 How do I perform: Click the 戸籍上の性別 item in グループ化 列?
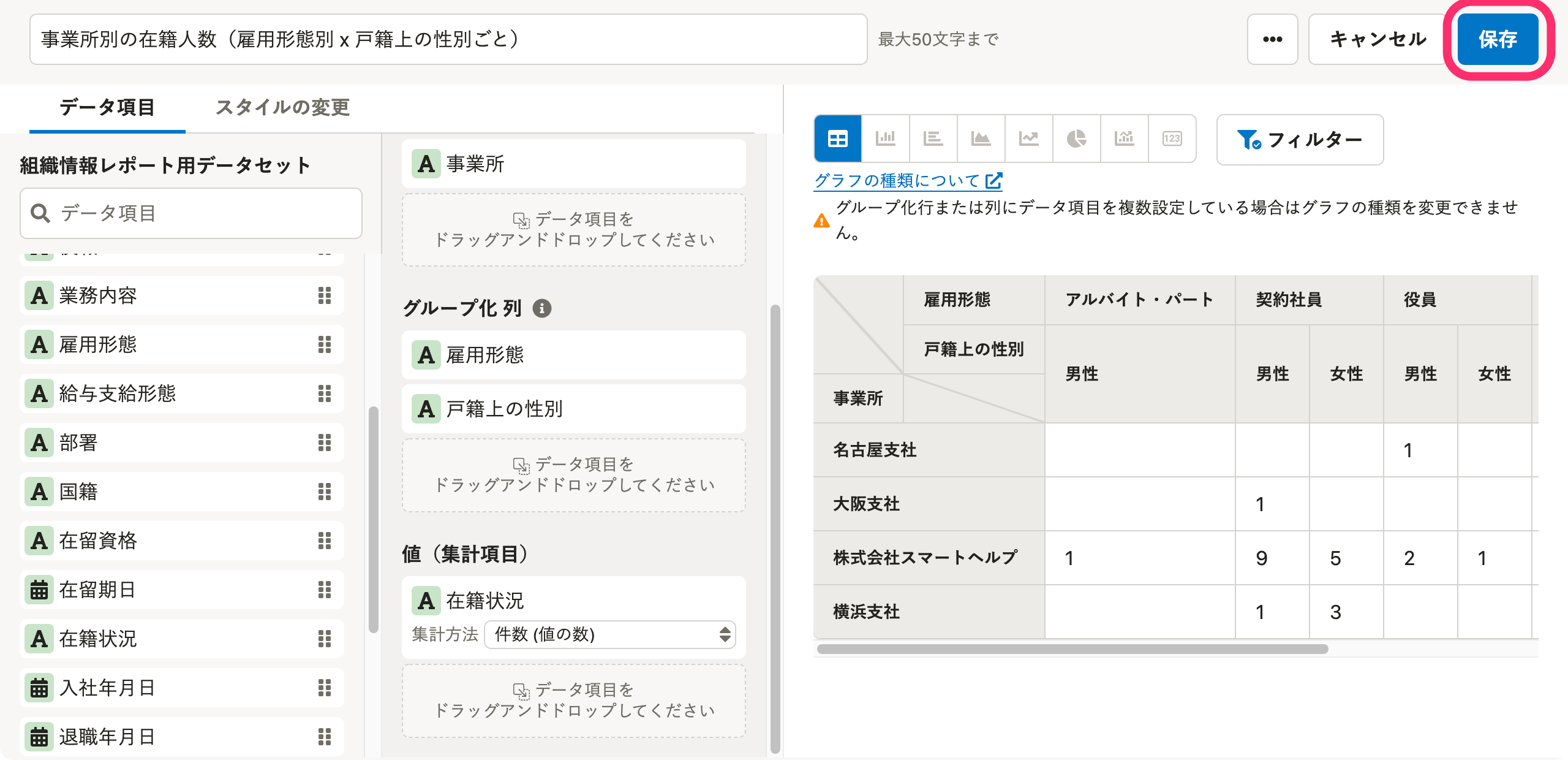(574, 409)
